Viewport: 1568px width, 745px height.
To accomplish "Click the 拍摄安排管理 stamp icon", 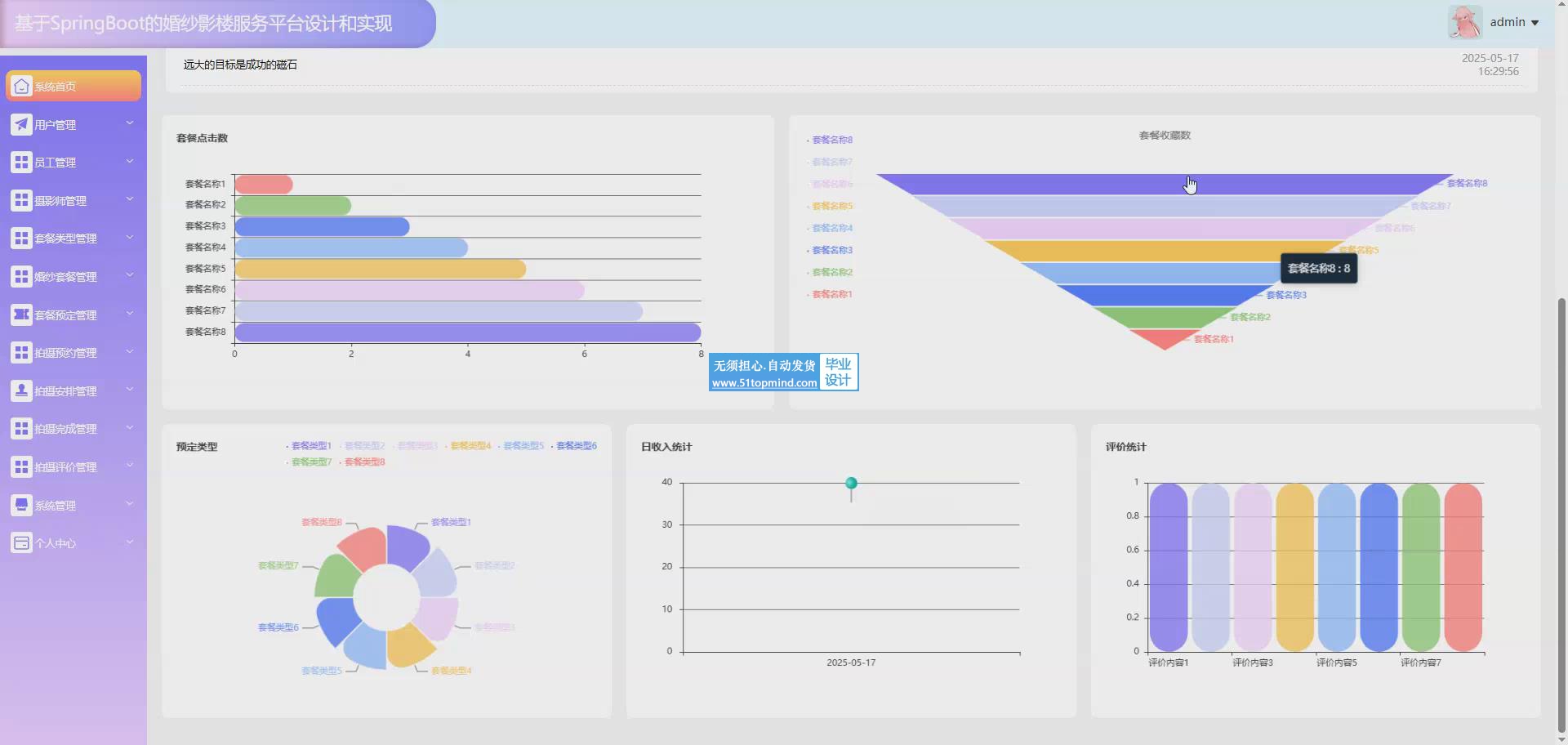I will (21, 390).
